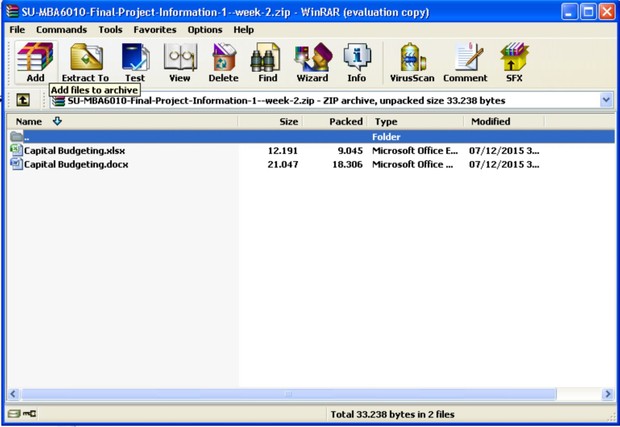Viewport: 620px width, 427px height.
Task: Click the archive path address field
Action: point(331,100)
